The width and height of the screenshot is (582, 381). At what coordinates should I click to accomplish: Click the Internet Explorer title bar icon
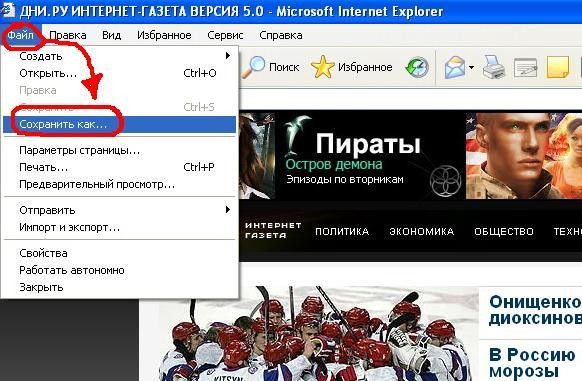click(x=8, y=10)
